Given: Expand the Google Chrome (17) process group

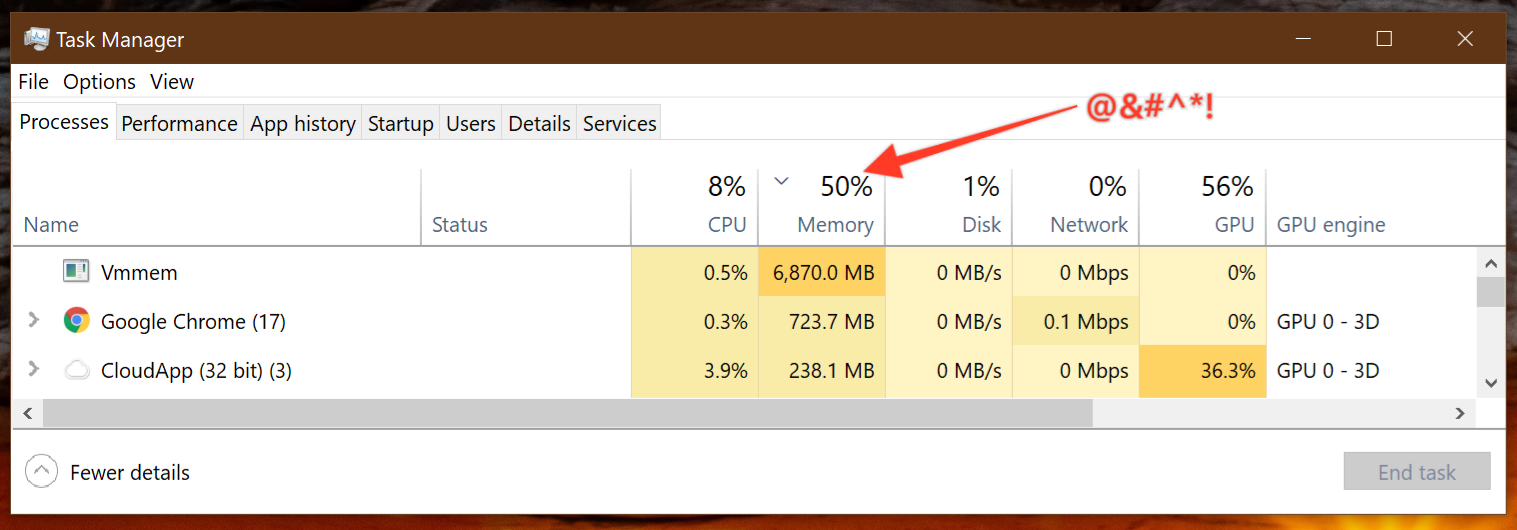Looking at the screenshot, I should coord(33,320).
